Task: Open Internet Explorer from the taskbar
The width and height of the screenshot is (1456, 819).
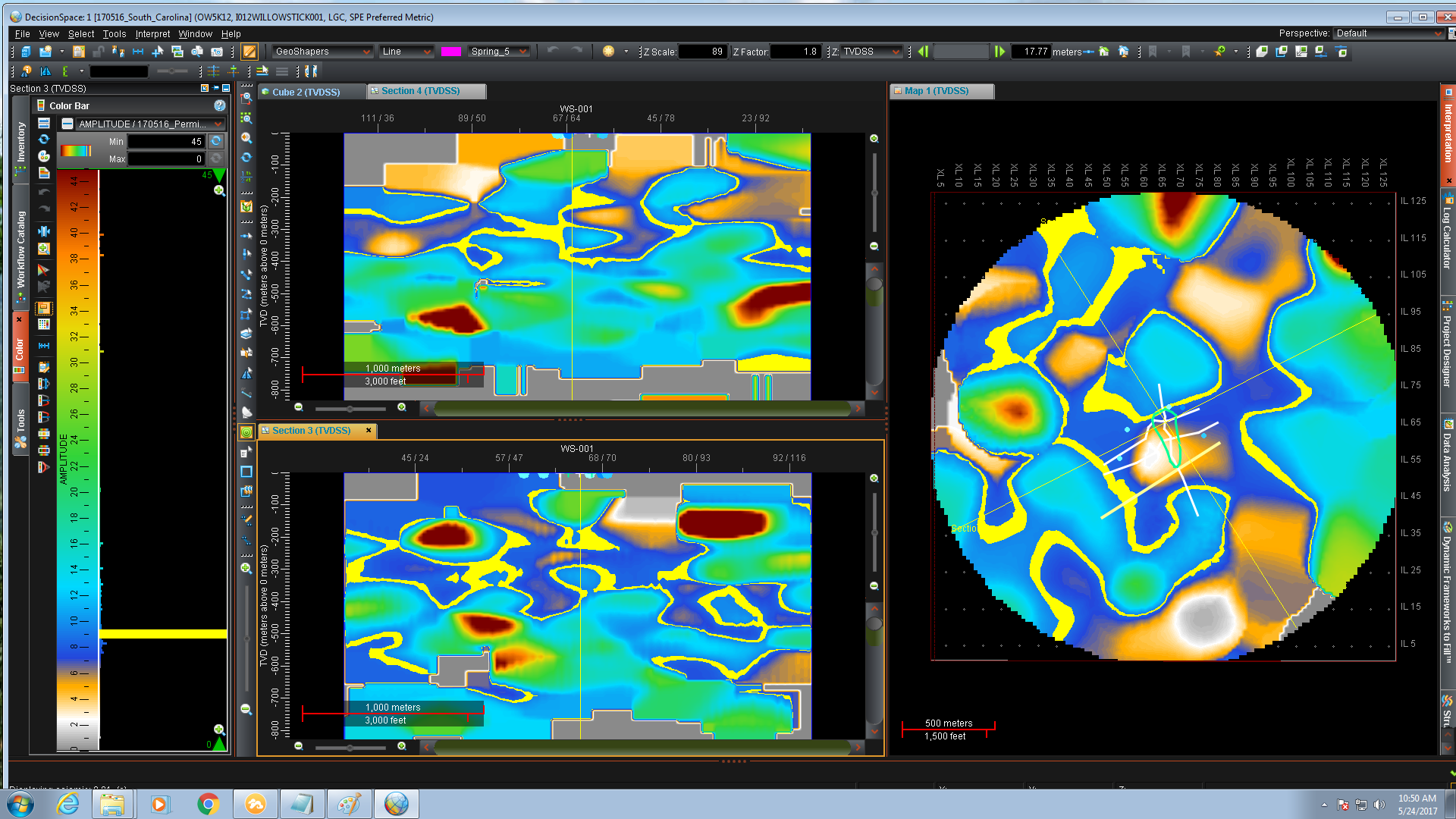Action: (68, 804)
